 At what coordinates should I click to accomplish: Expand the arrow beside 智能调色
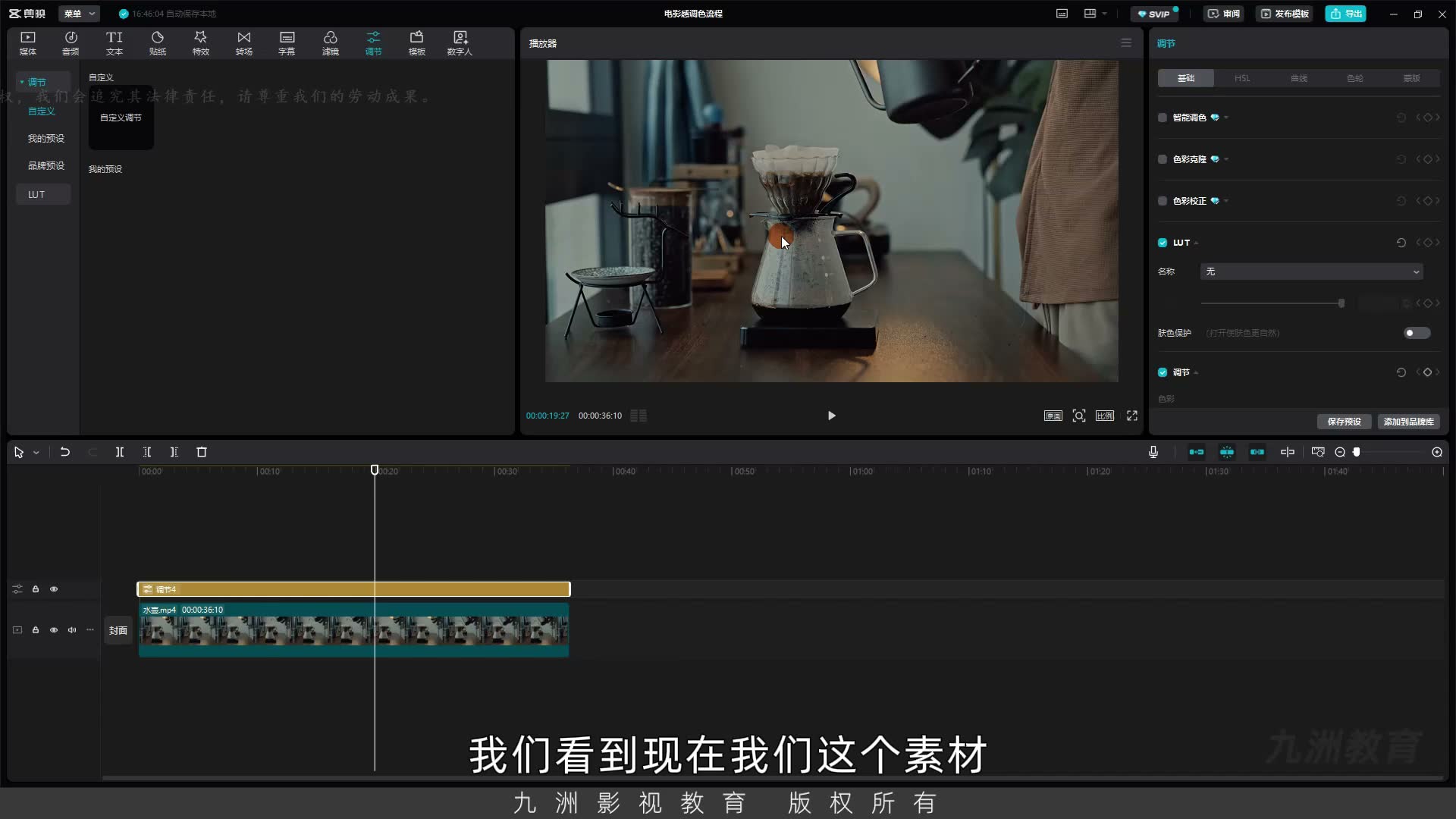pyautogui.click(x=1226, y=118)
